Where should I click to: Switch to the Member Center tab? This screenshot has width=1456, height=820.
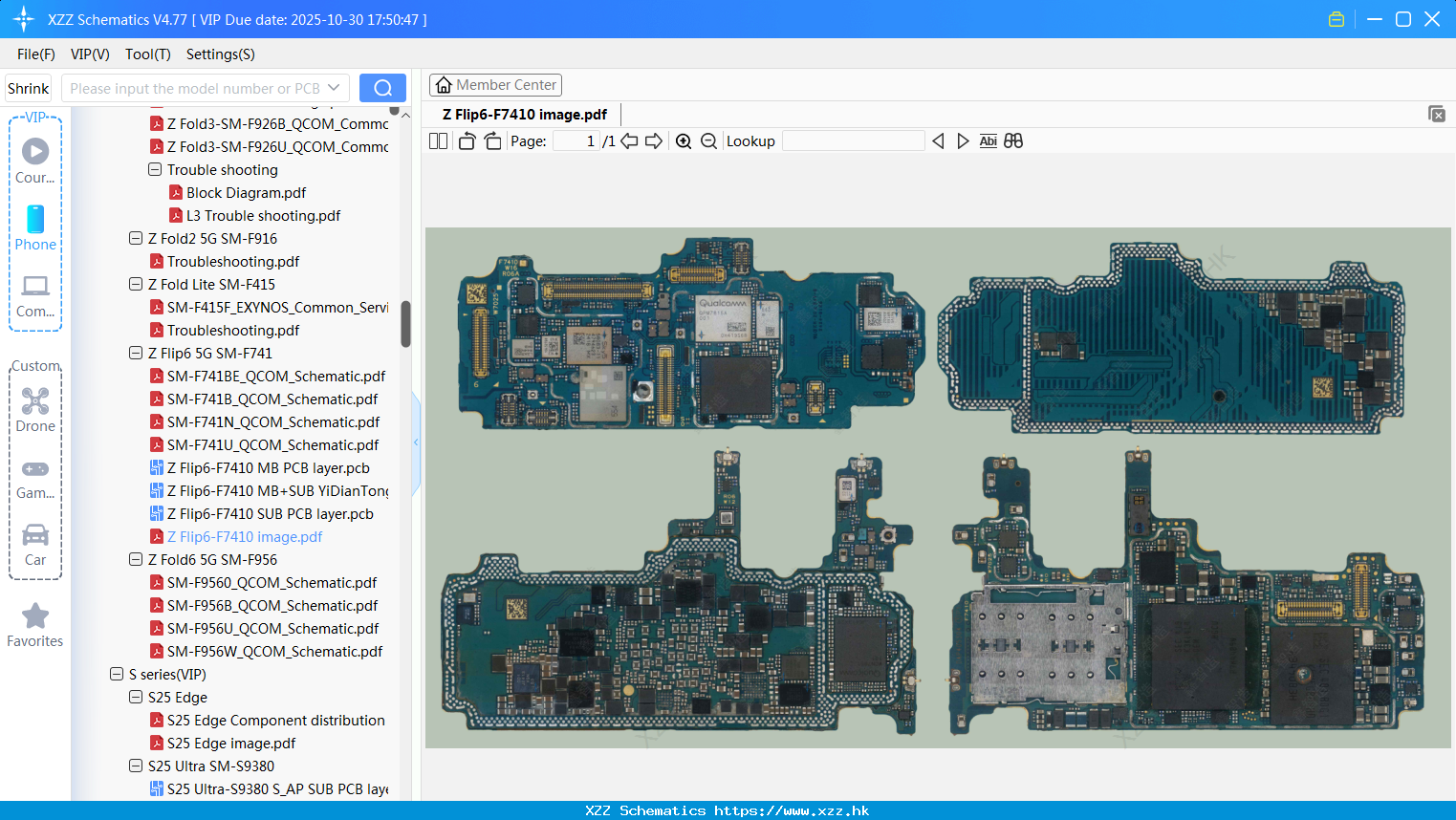click(x=495, y=85)
